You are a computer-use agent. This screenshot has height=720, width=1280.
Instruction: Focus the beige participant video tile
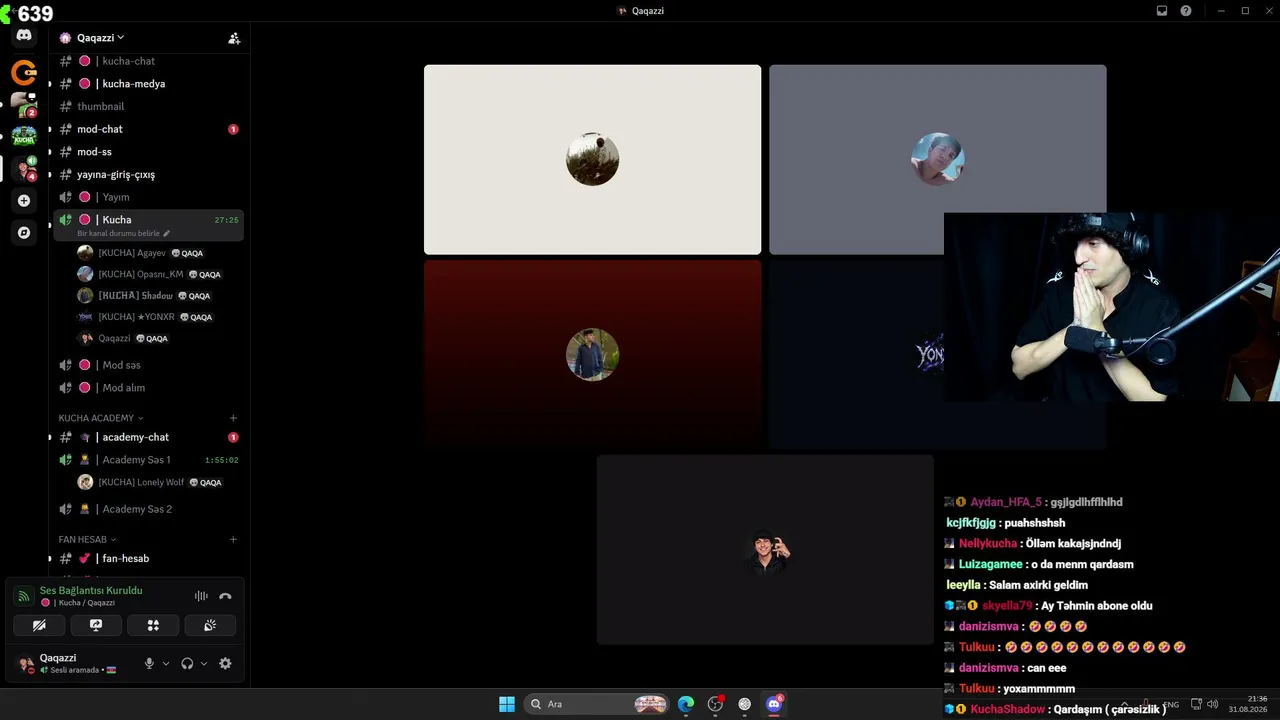(x=592, y=160)
